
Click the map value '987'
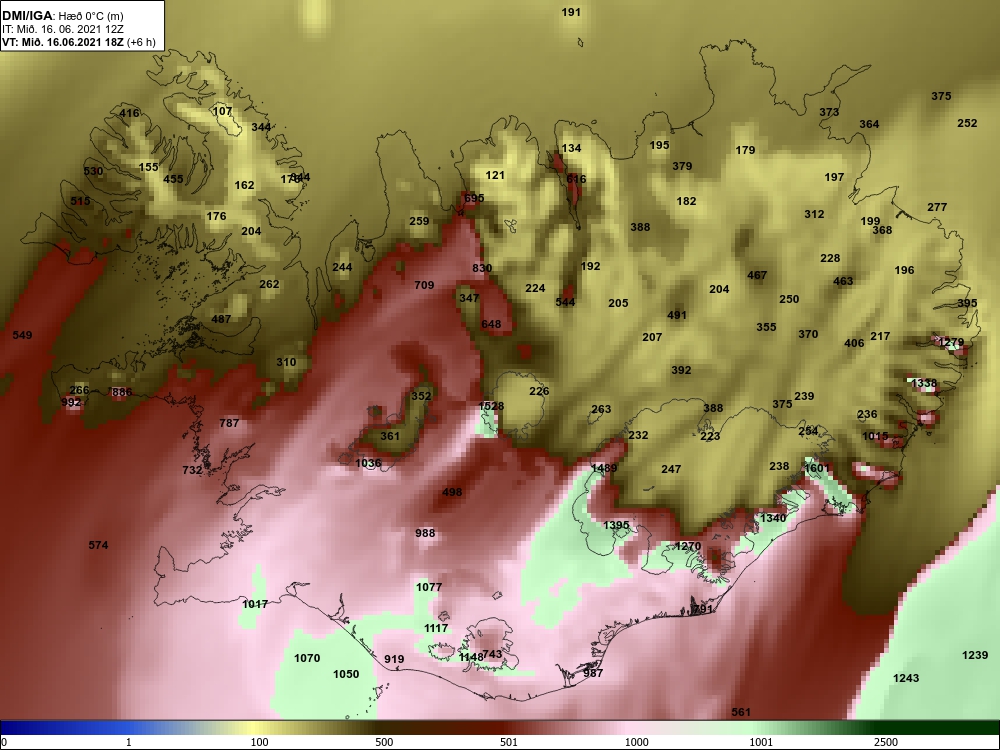pyautogui.click(x=593, y=673)
